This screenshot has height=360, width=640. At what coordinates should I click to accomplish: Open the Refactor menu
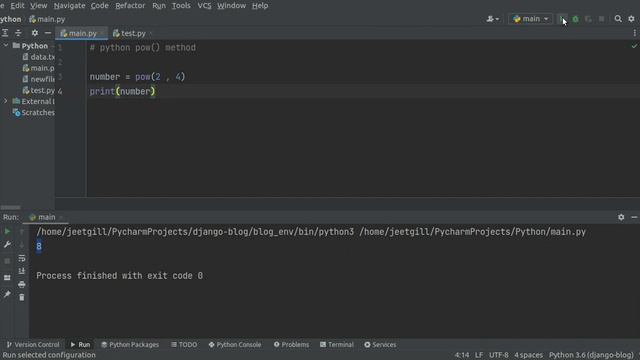pyautogui.click(x=130, y=6)
